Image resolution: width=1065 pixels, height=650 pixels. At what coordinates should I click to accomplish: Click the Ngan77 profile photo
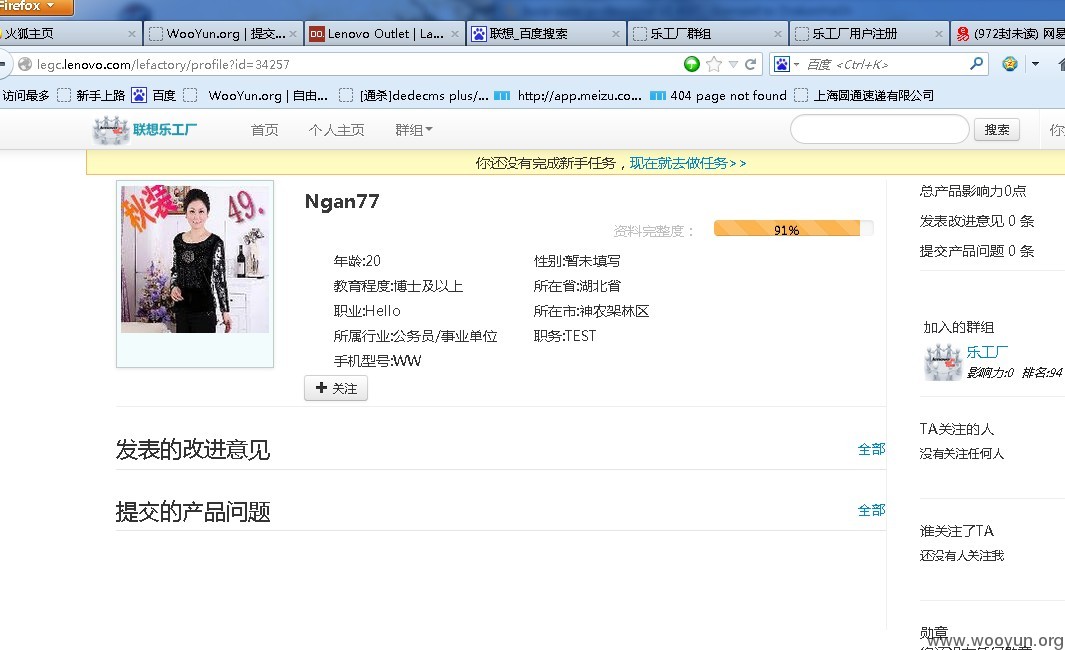(195, 259)
